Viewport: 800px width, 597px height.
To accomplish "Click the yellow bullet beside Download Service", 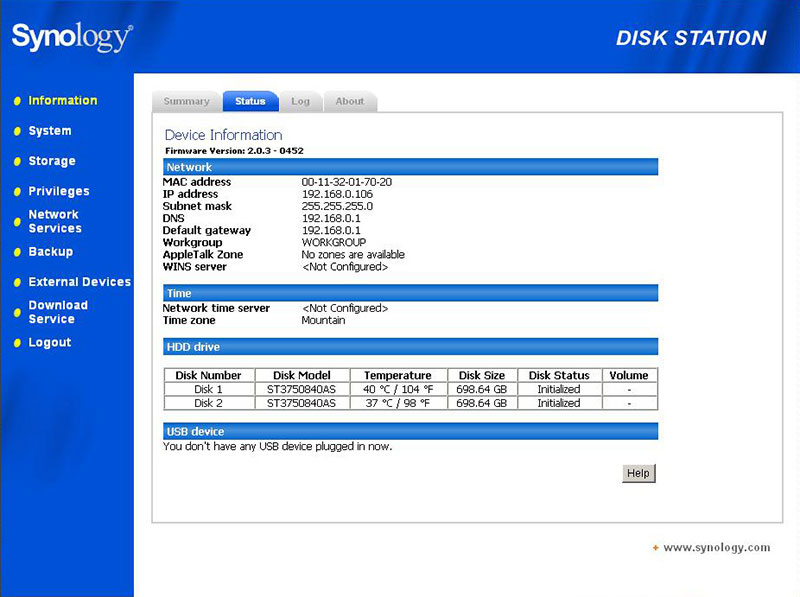I will point(17,312).
